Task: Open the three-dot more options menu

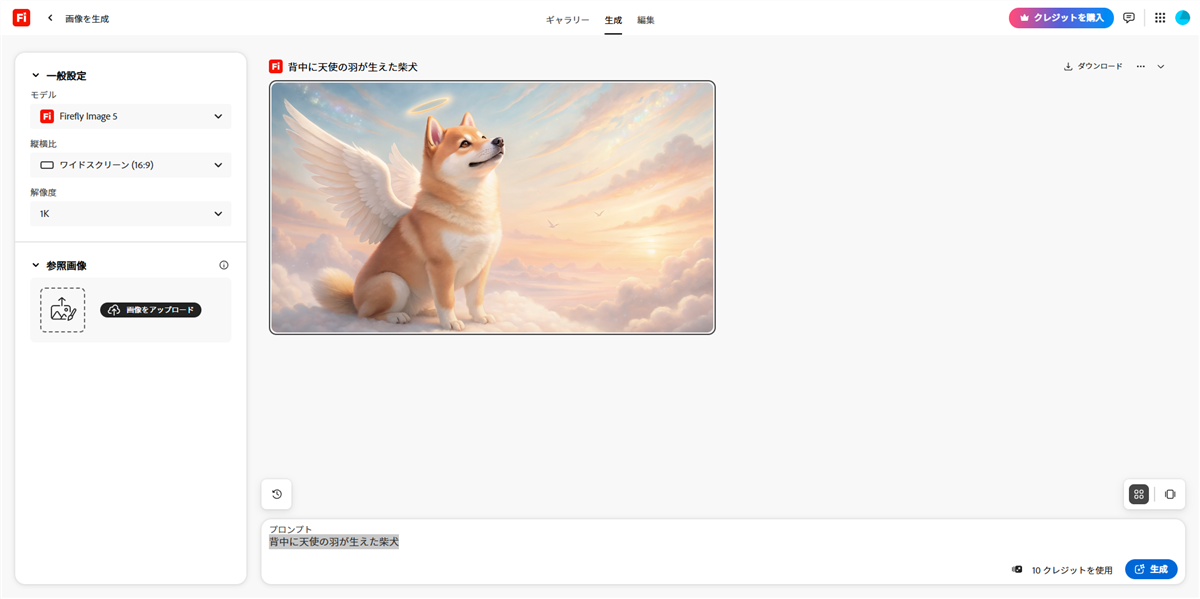Action: 1140,67
